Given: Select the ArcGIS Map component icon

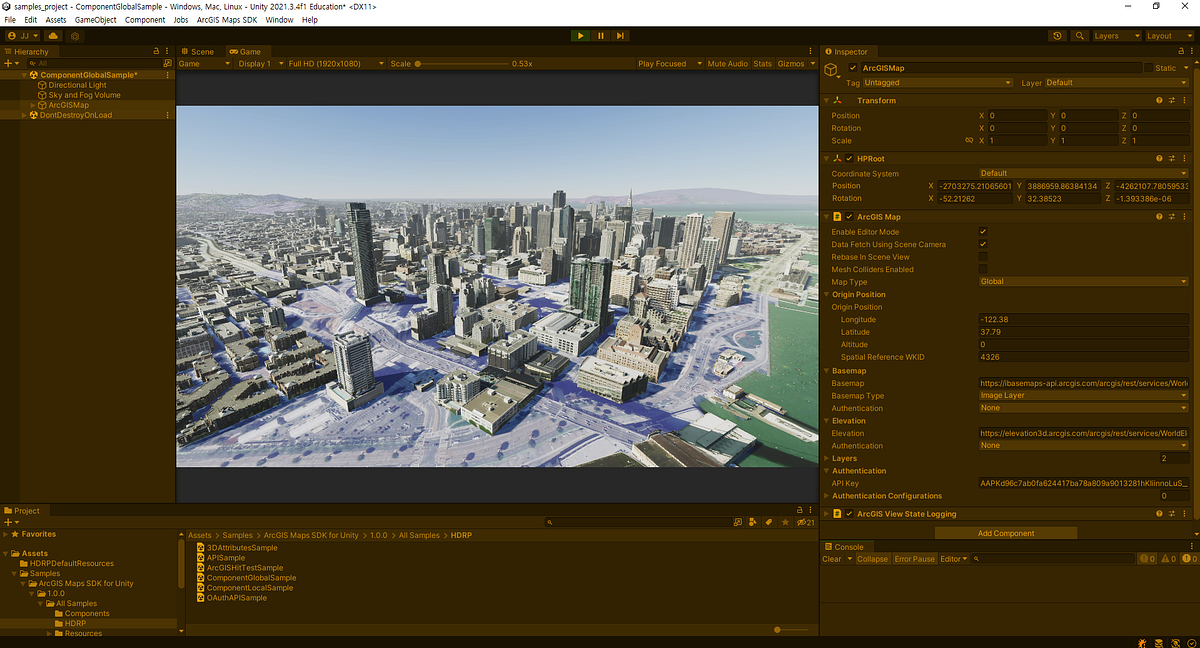Looking at the screenshot, I should coord(839,216).
